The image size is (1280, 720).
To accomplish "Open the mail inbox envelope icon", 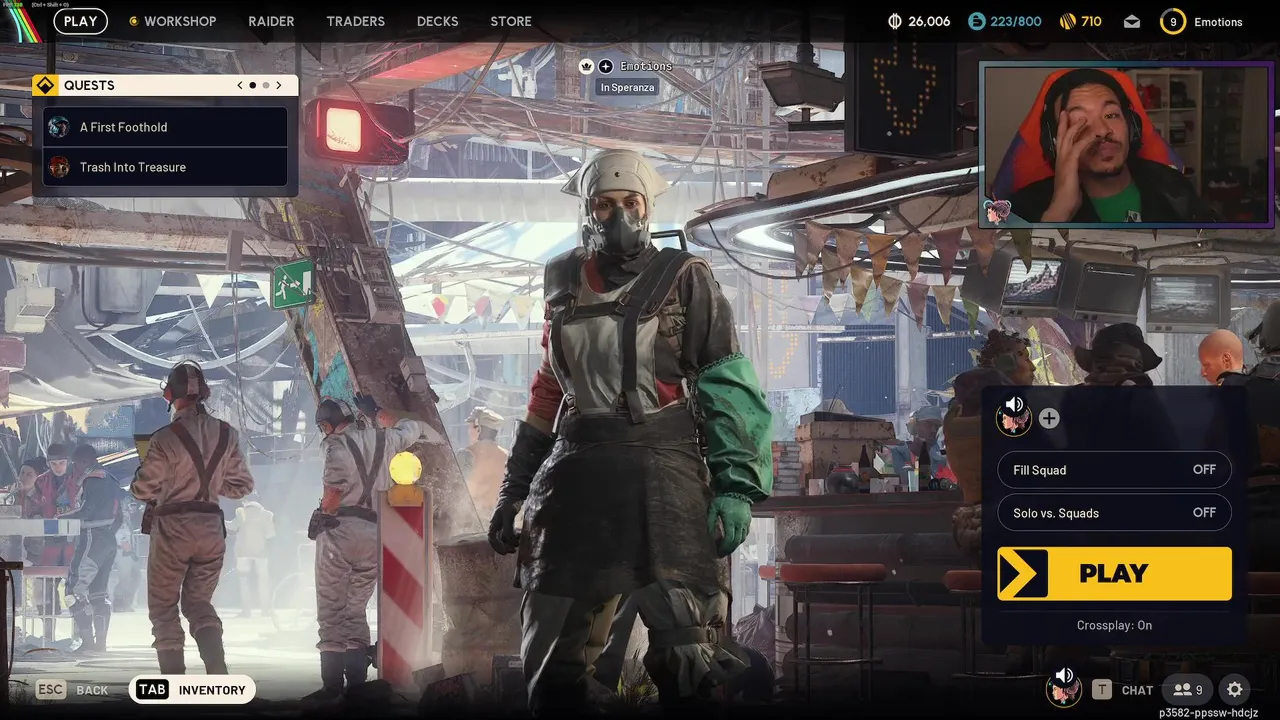I will point(1132,21).
